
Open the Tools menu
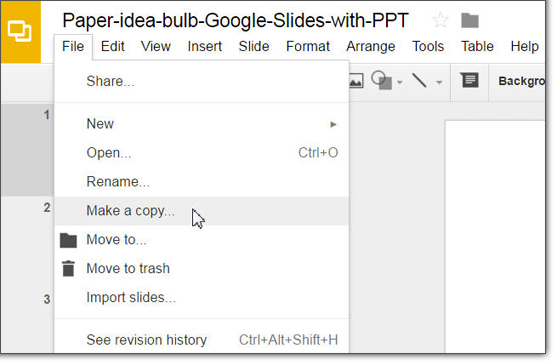tap(428, 46)
